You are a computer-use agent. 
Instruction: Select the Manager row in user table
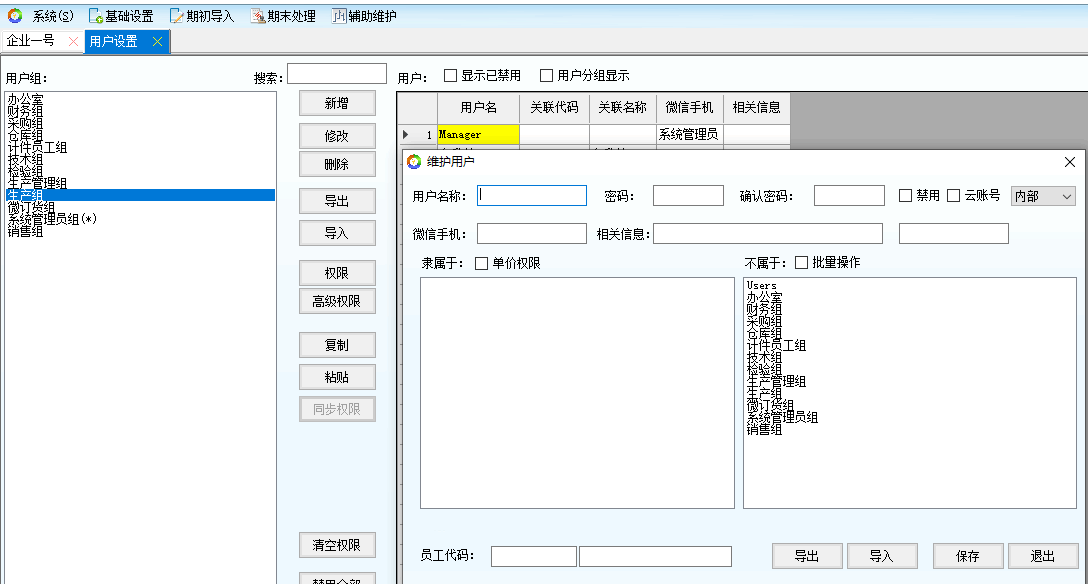click(x=478, y=134)
